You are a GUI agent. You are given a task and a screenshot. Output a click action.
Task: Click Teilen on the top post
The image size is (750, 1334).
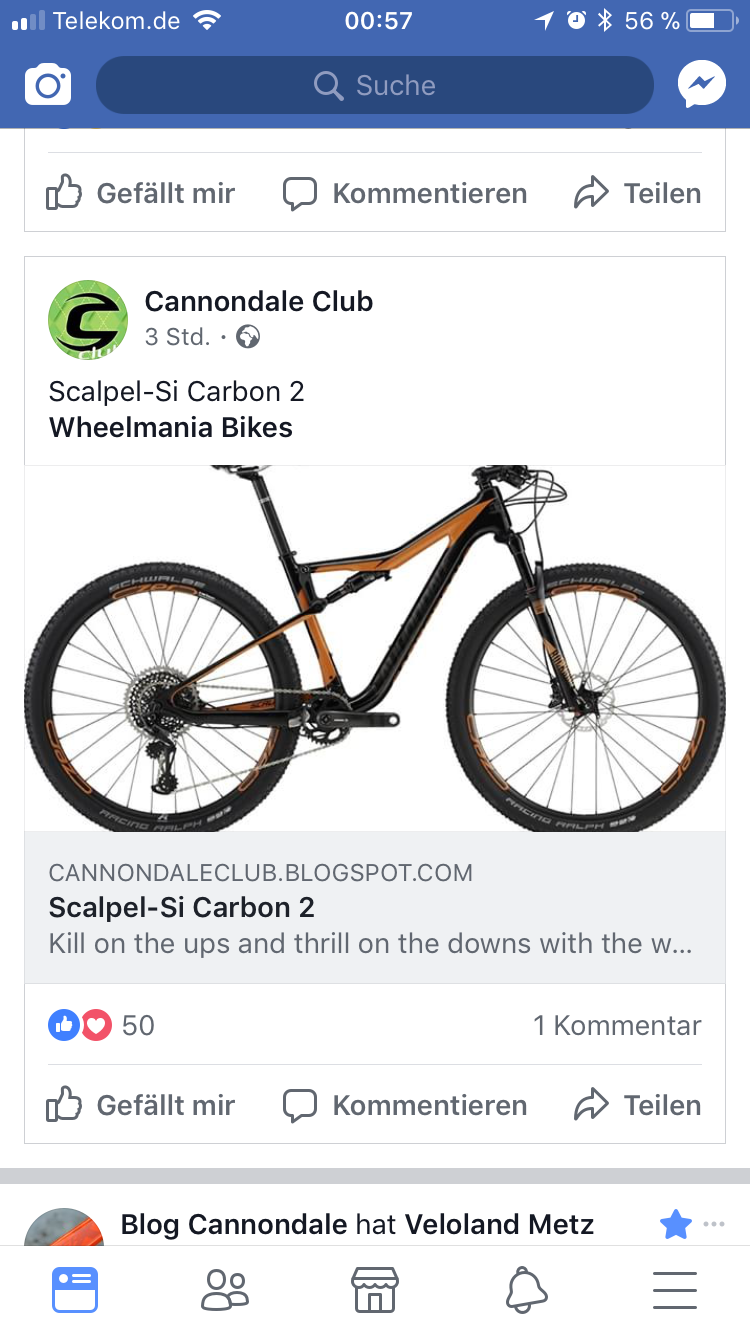pos(638,193)
